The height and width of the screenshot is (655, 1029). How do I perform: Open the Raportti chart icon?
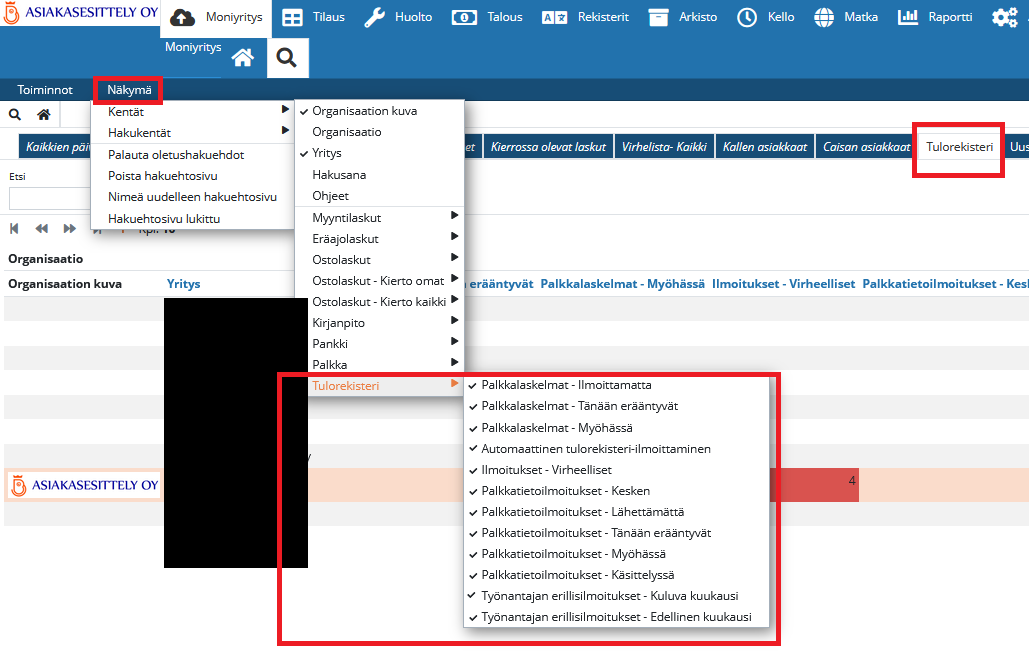tap(908, 18)
